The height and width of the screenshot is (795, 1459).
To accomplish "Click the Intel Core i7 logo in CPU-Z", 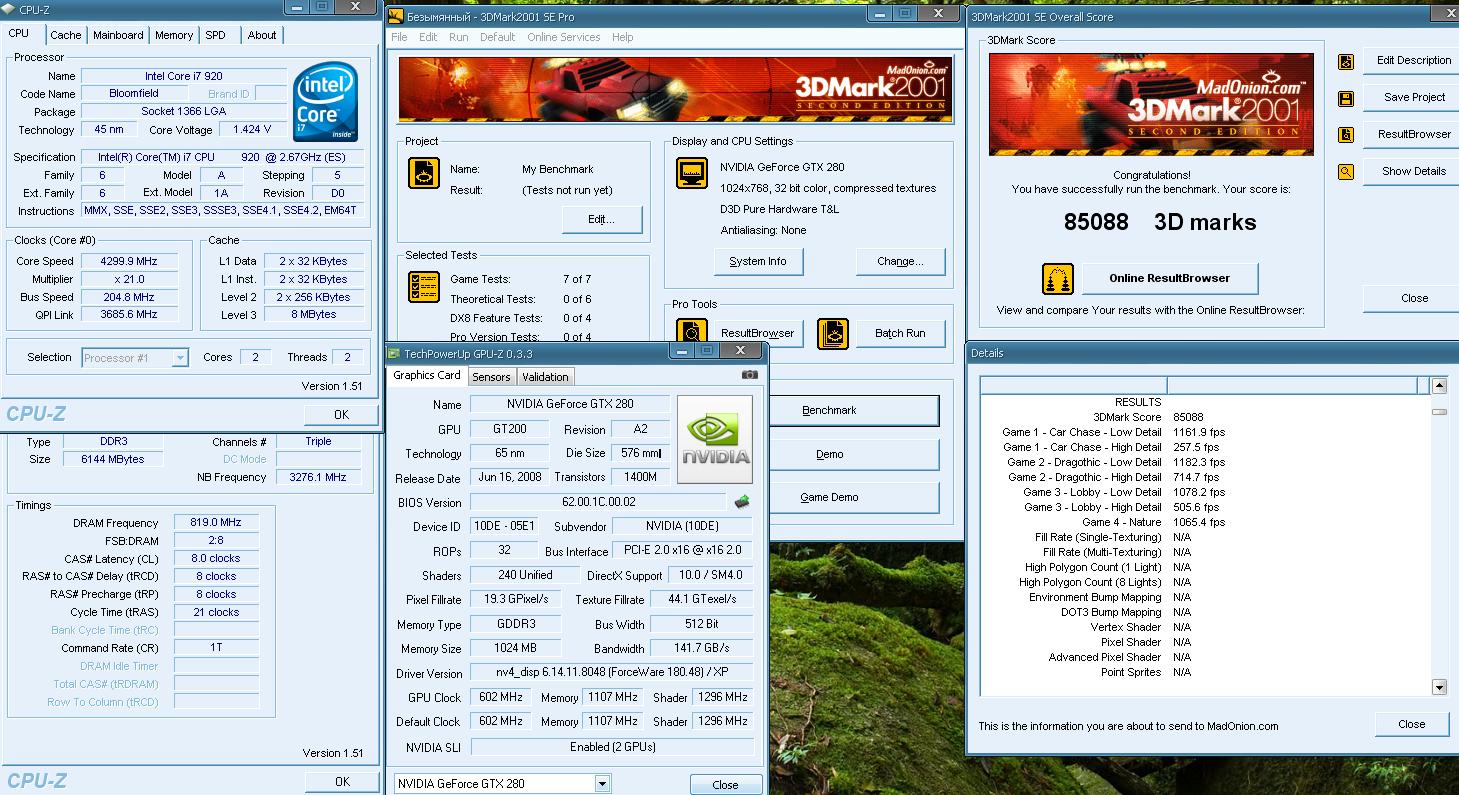I will click(x=326, y=102).
